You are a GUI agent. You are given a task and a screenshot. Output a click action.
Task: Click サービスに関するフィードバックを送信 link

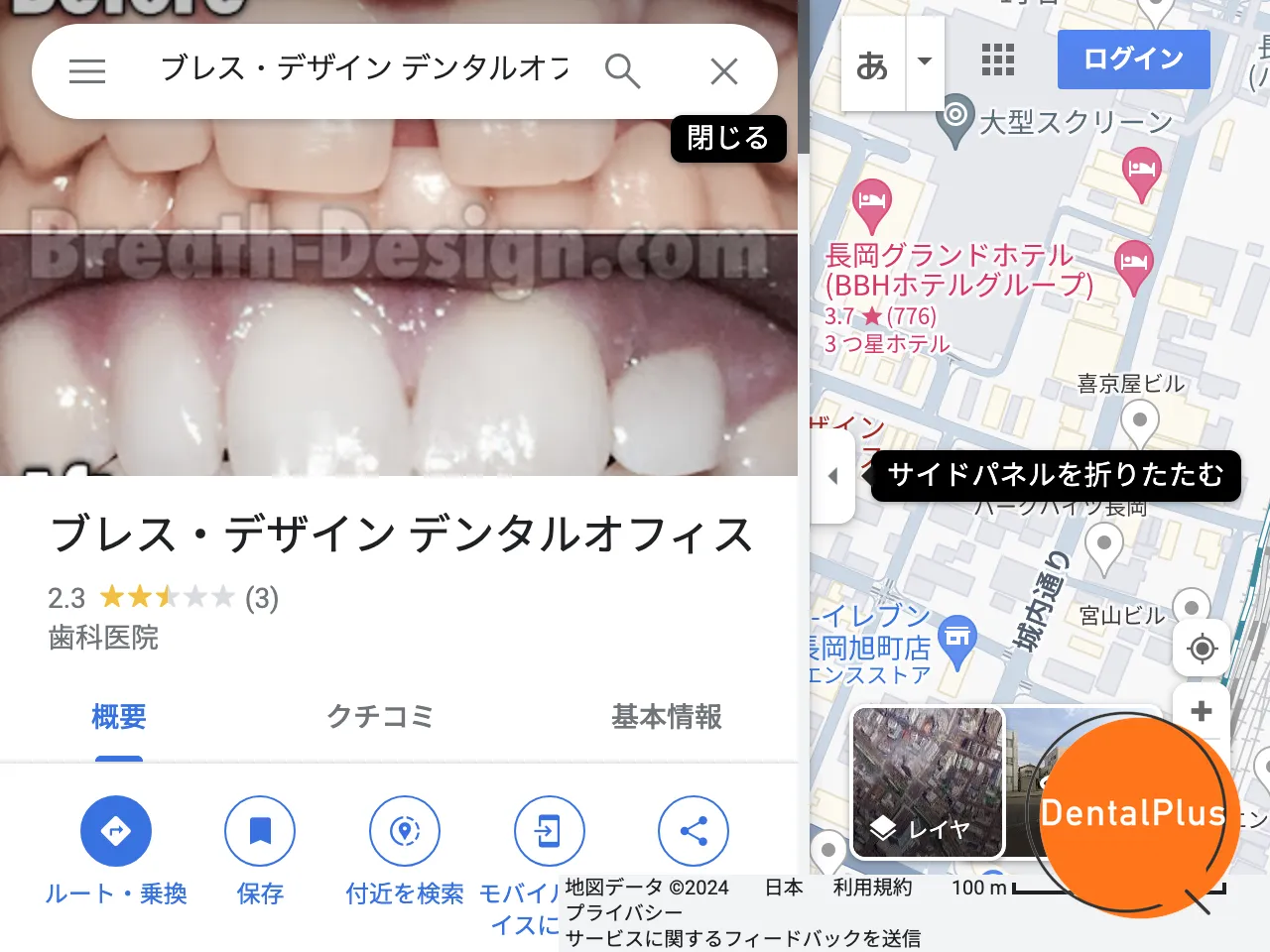pos(743,938)
